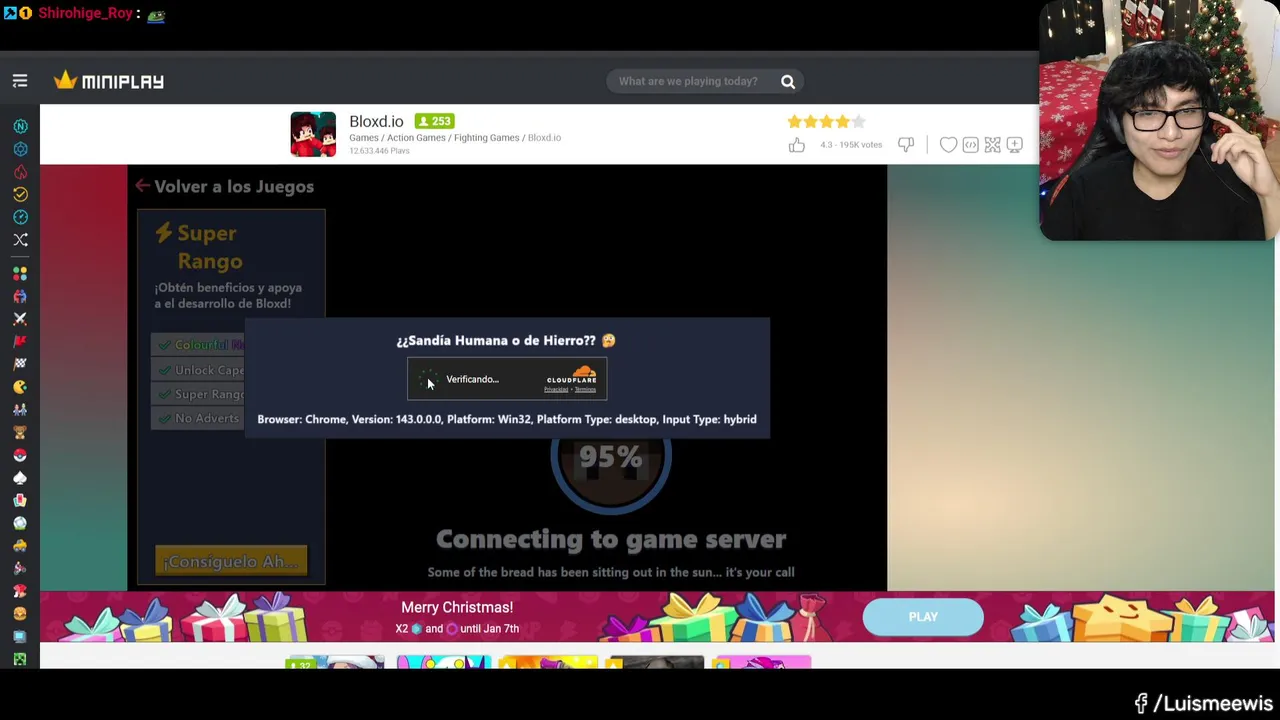Click the add-to-desktop monitor plus icon
The width and height of the screenshot is (1280, 720).
(x=1014, y=145)
